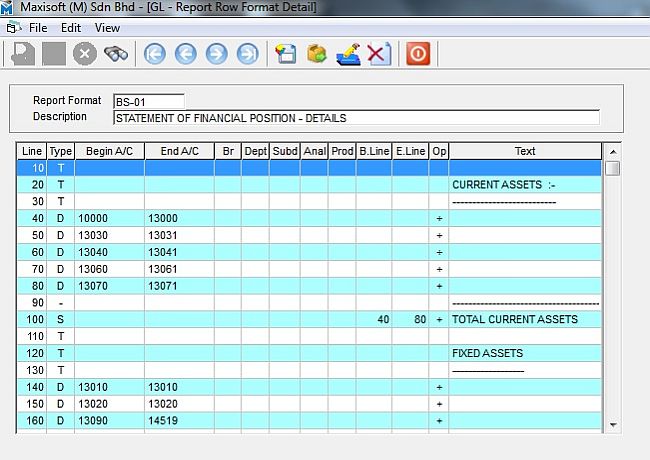This screenshot has width=650, height=460.
Task: Click the Description text field
Action: pos(355,118)
